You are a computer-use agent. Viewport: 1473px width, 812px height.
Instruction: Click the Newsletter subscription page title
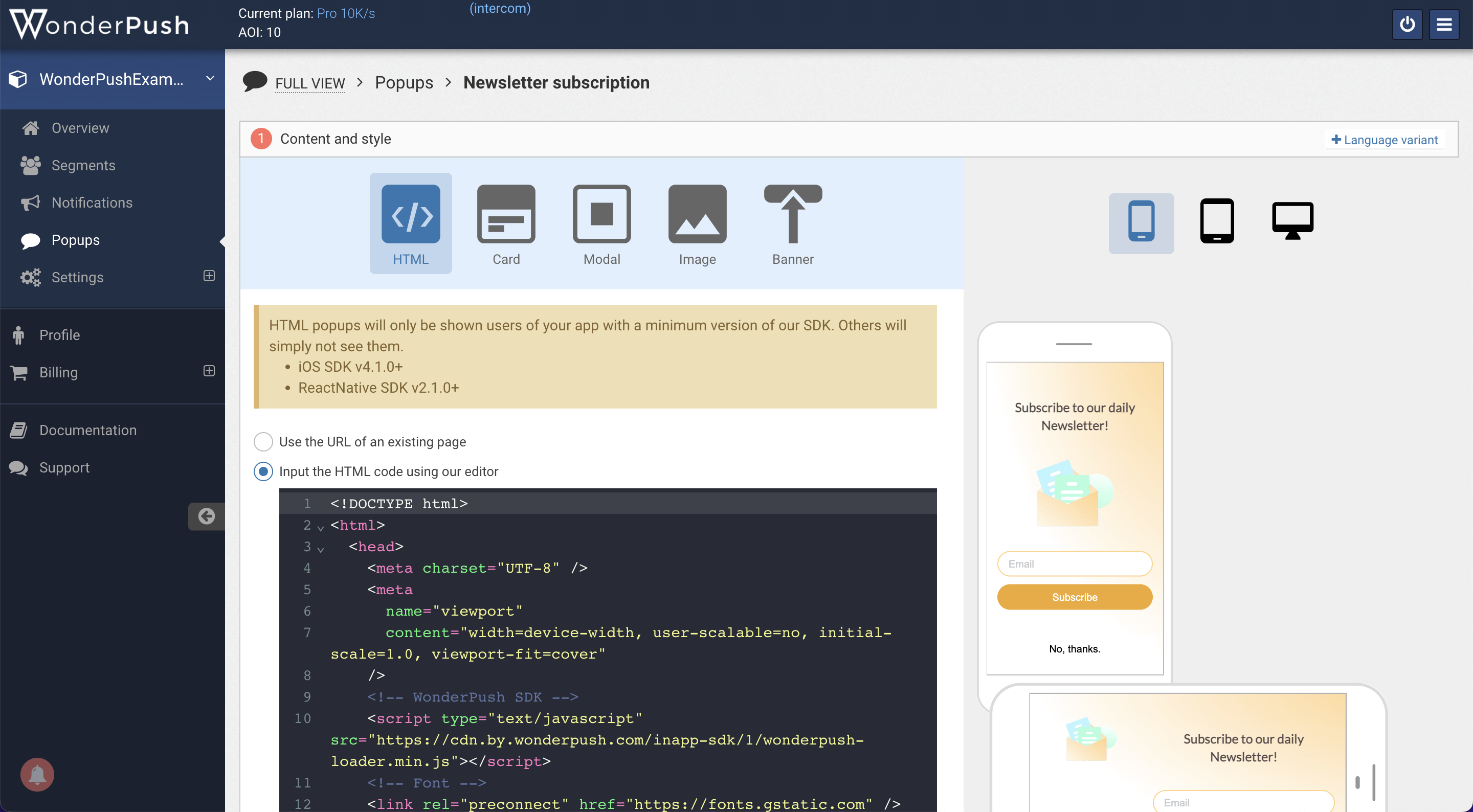(556, 82)
